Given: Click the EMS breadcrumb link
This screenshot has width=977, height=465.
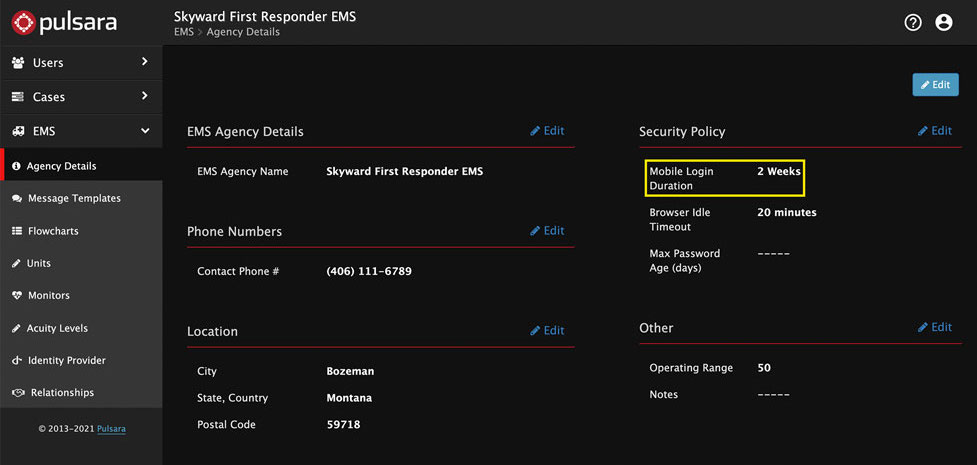Looking at the screenshot, I should pyautogui.click(x=183, y=32).
